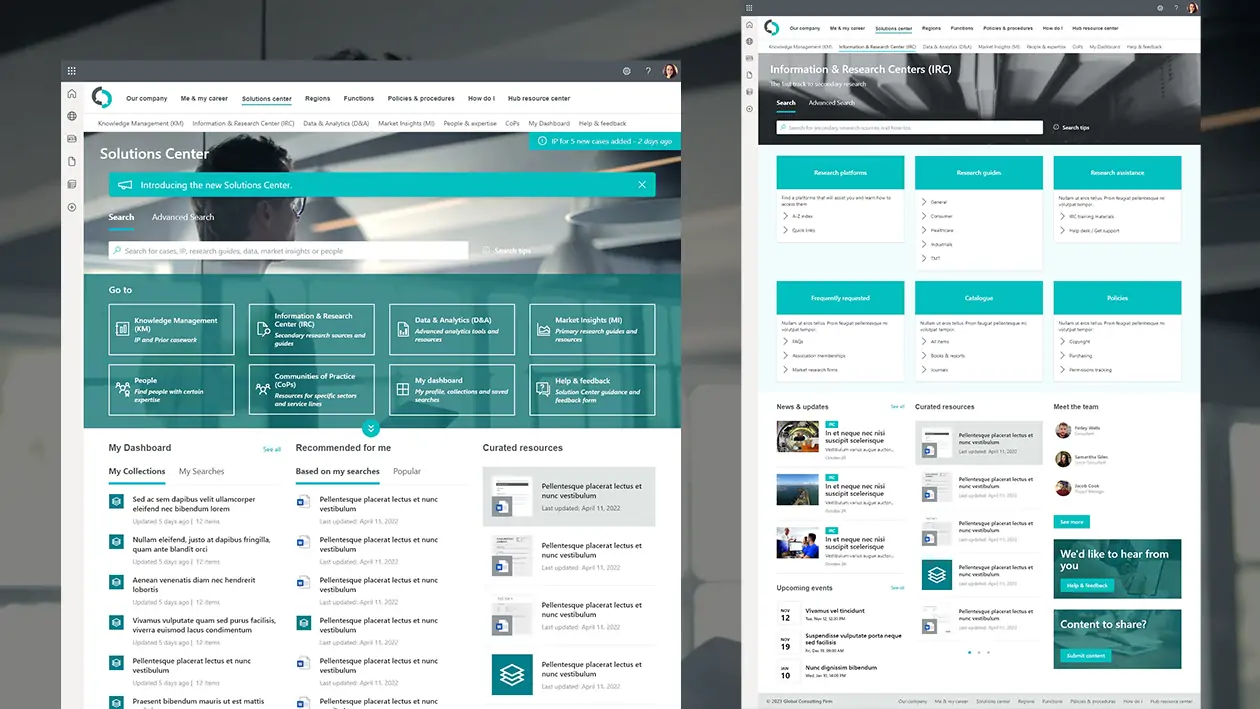Select second carousel dot under Curated resources
Viewport: 1260px width, 709px height.
point(978,652)
